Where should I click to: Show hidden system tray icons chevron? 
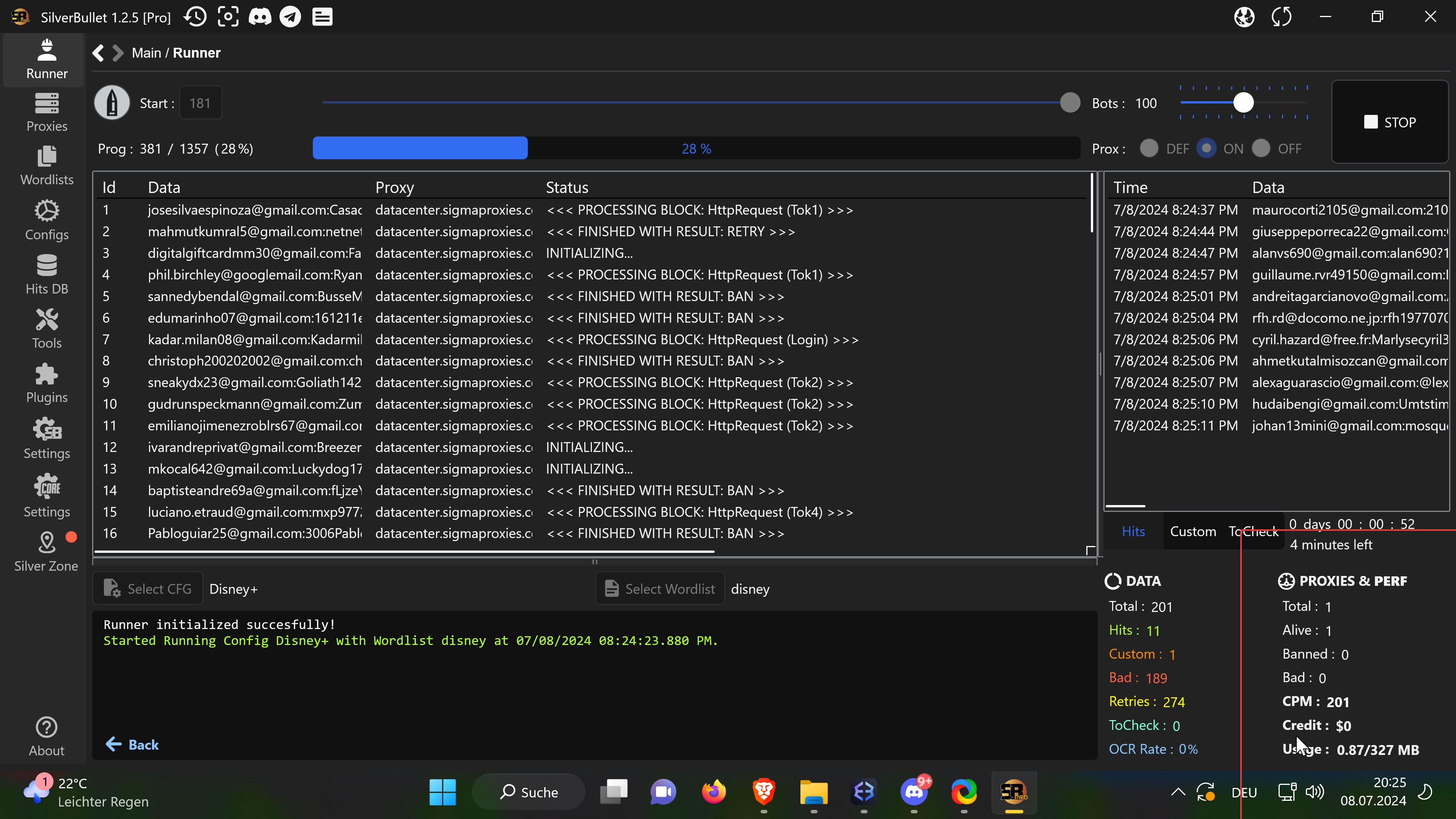1178,792
